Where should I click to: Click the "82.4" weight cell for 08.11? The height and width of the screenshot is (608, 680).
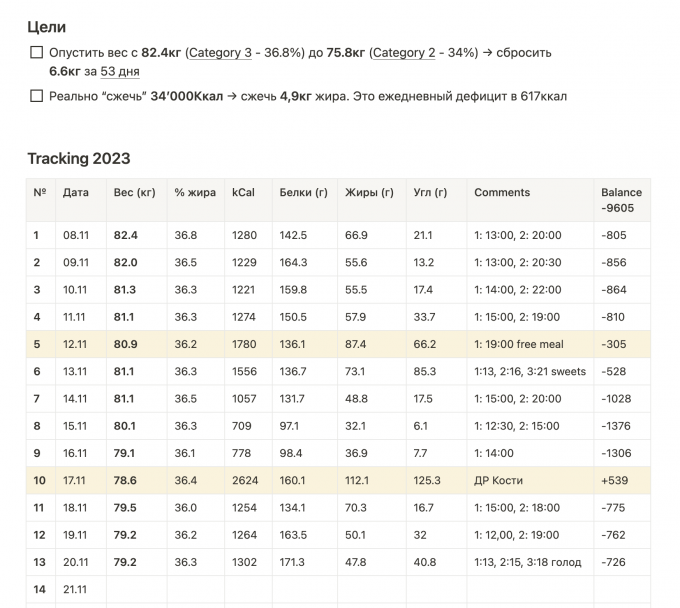tap(126, 236)
